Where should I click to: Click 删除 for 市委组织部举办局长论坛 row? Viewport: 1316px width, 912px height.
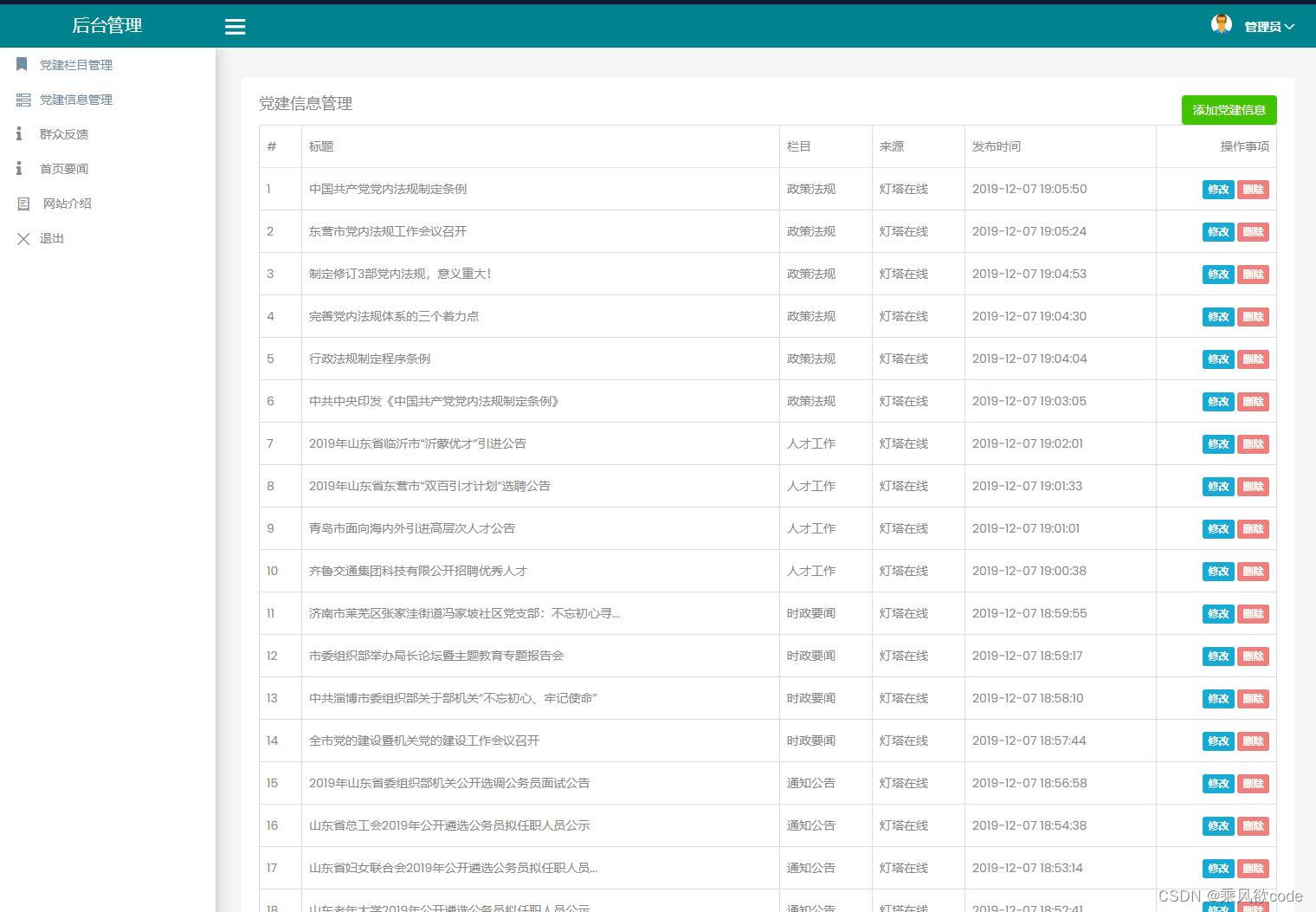coord(1253,657)
